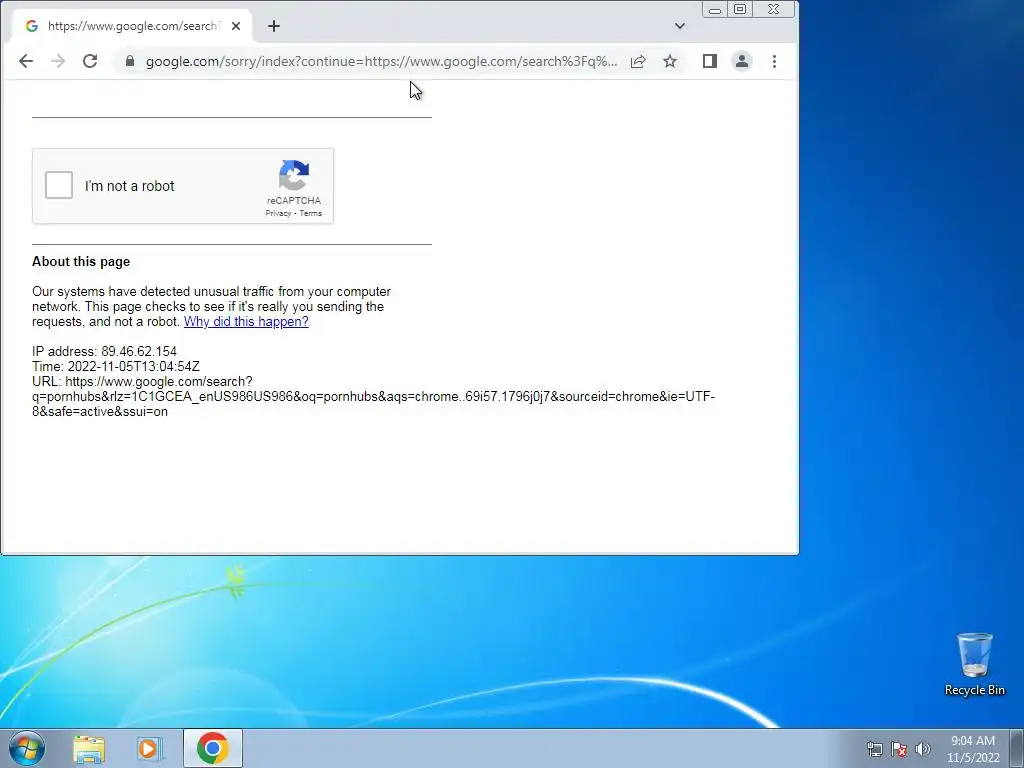The image size is (1024, 768).
Task: Share this page from the address bar
Action: coord(638,61)
